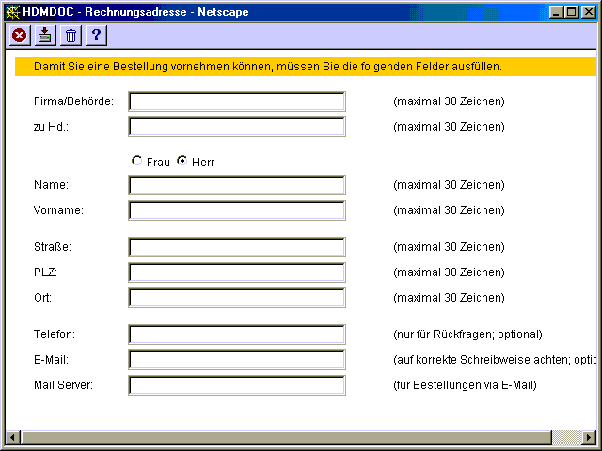Viewport: 602px width, 451px height.
Task: Select the Frau radio button
Action: click(137, 160)
